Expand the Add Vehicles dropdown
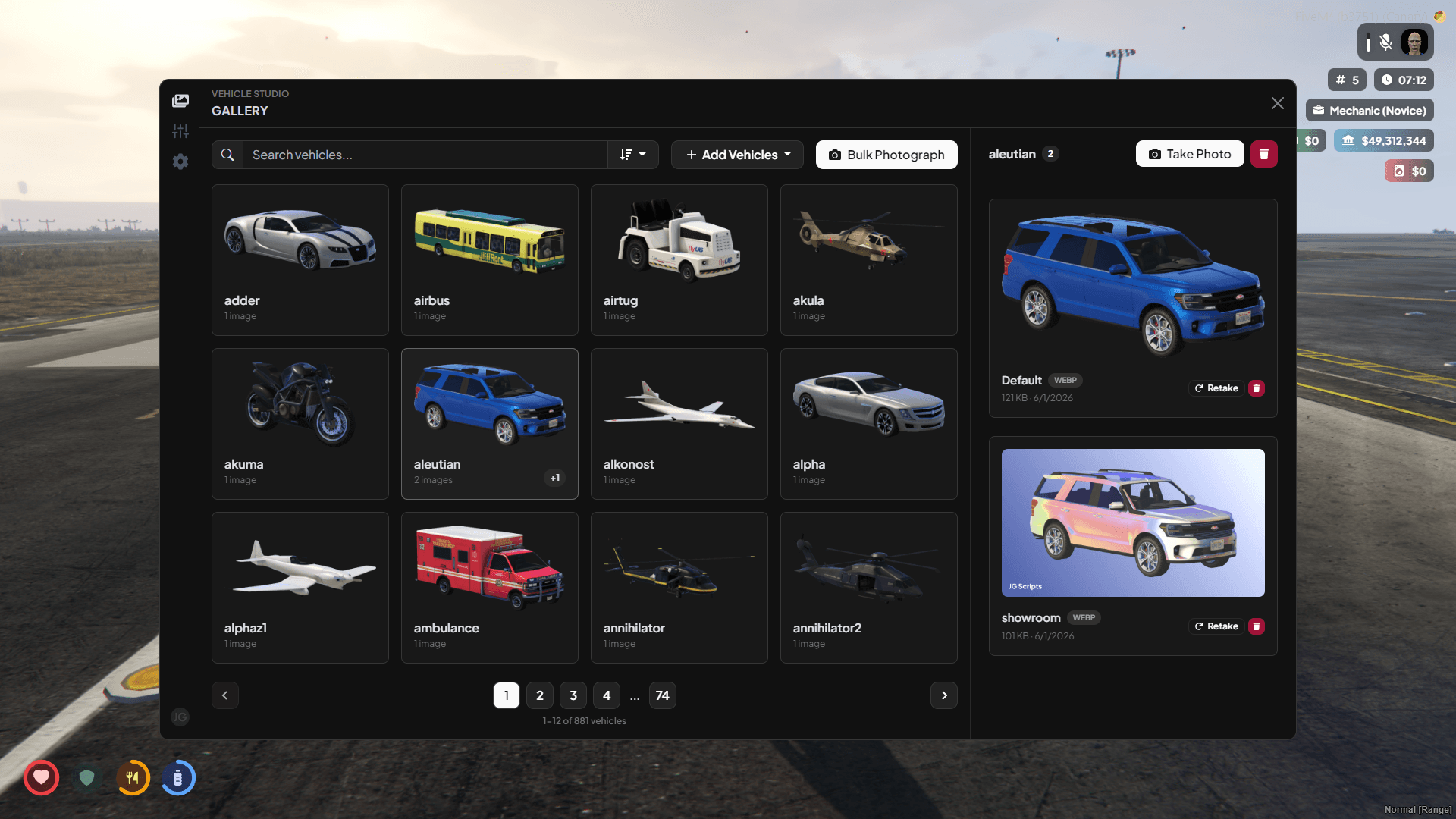The image size is (1456, 819). pos(737,155)
